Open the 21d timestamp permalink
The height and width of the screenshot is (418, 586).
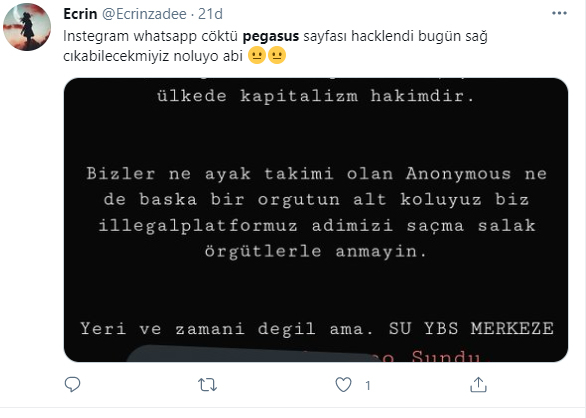(x=210, y=14)
